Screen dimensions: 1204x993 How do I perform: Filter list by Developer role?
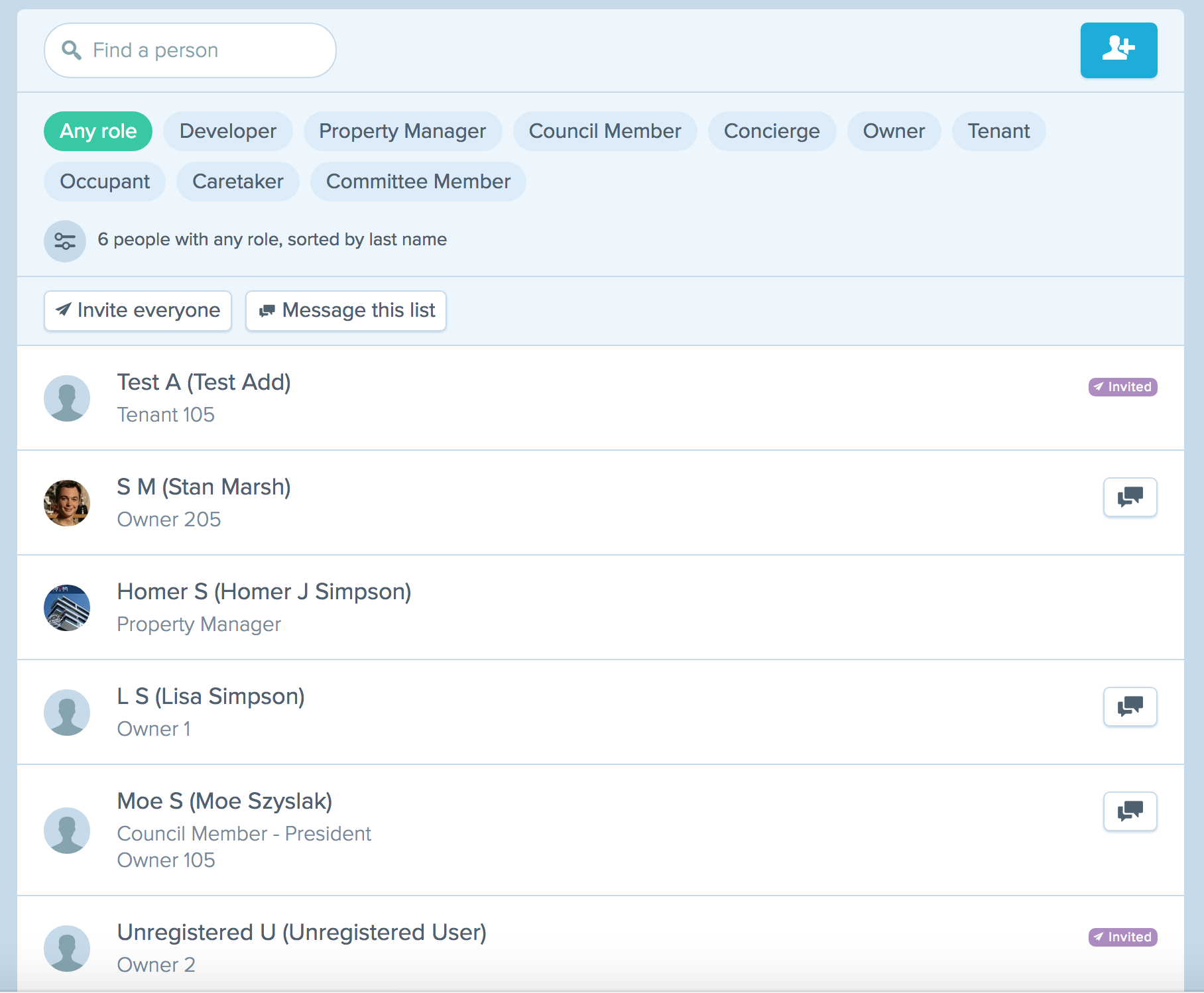[x=227, y=131]
